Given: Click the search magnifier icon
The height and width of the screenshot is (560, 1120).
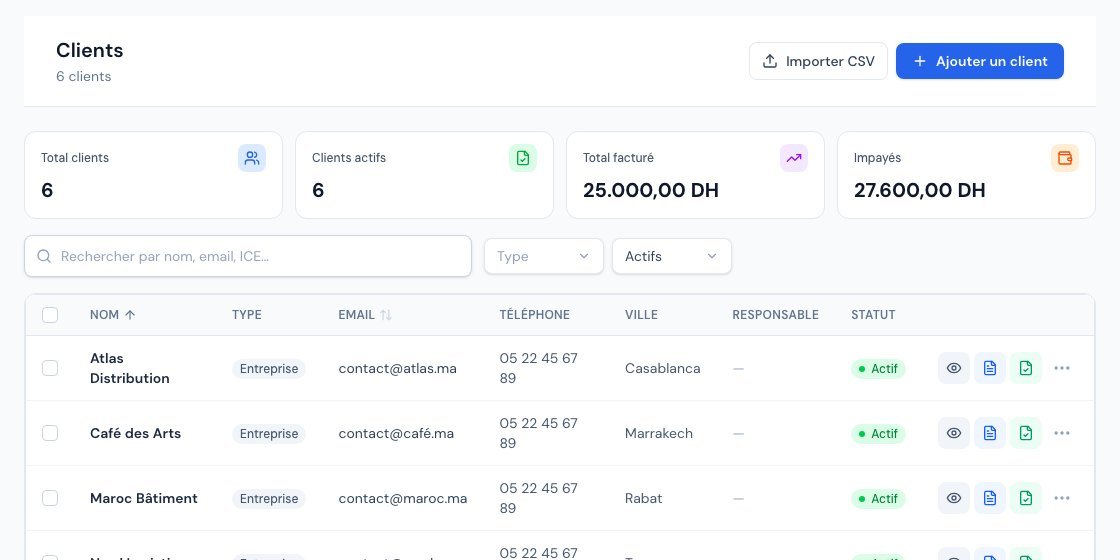Looking at the screenshot, I should click(44, 256).
